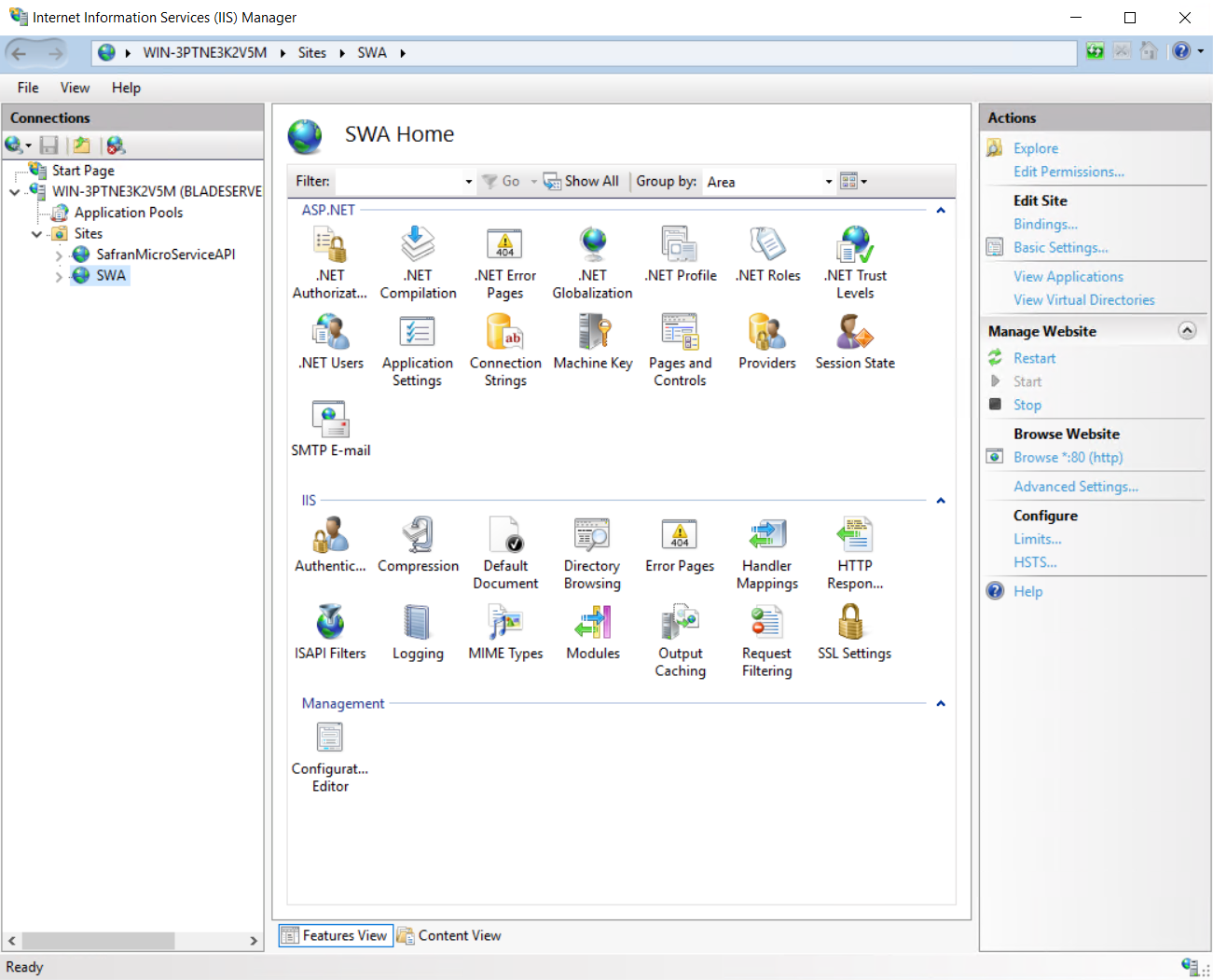This screenshot has width=1213, height=980.
Task: Click the Bindings... link
Action: pyautogui.click(x=1045, y=224)
